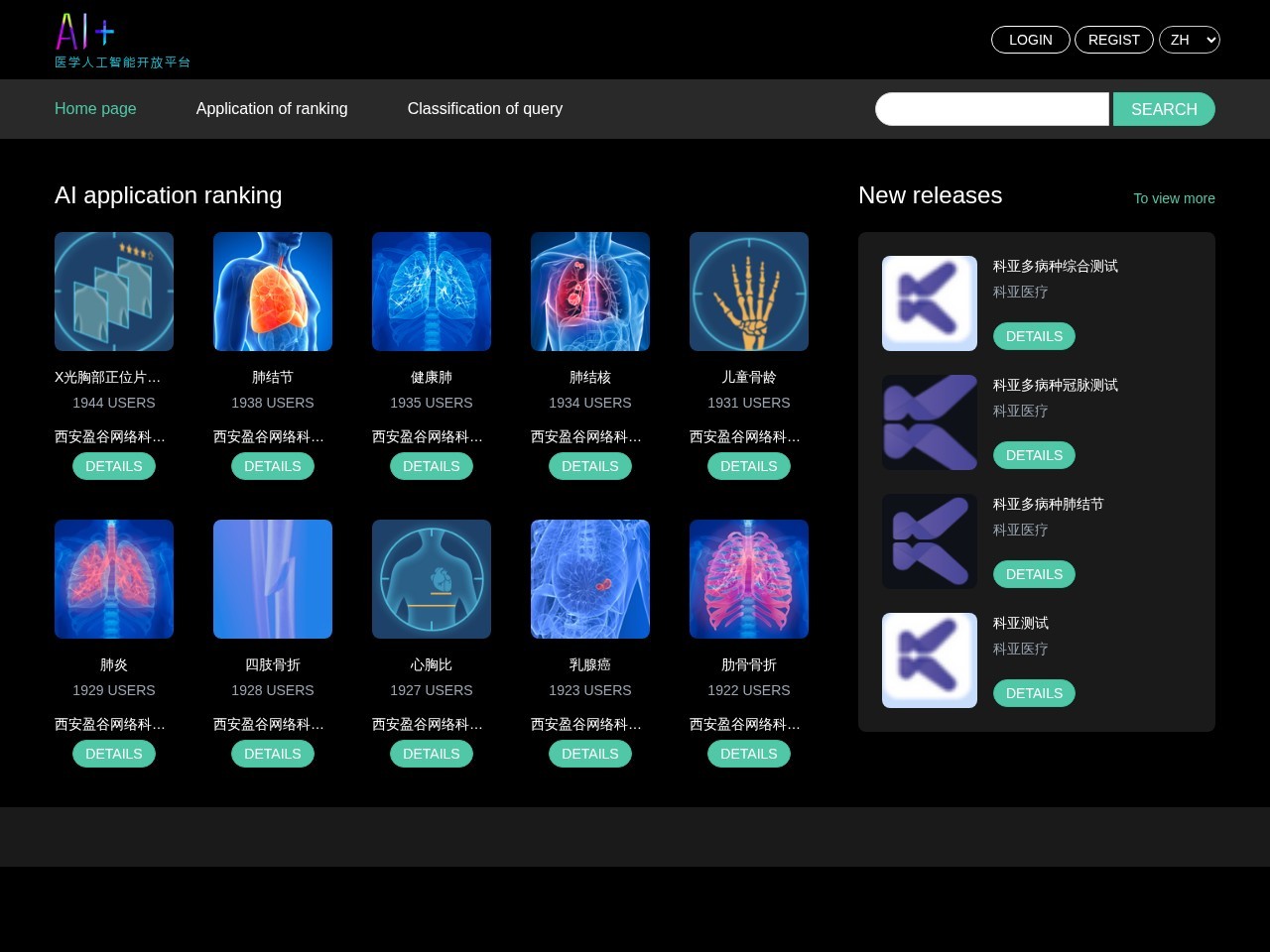Click the REGIST button
The image size is (1270, 952).
pyautogui.click(x=1113, y=40)
